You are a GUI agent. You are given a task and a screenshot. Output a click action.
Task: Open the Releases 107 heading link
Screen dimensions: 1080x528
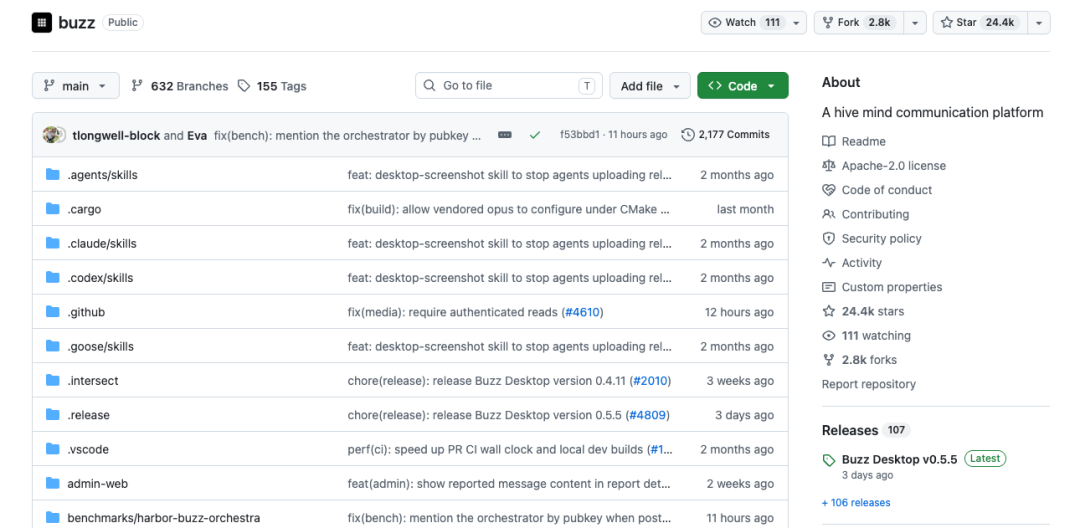866,430
